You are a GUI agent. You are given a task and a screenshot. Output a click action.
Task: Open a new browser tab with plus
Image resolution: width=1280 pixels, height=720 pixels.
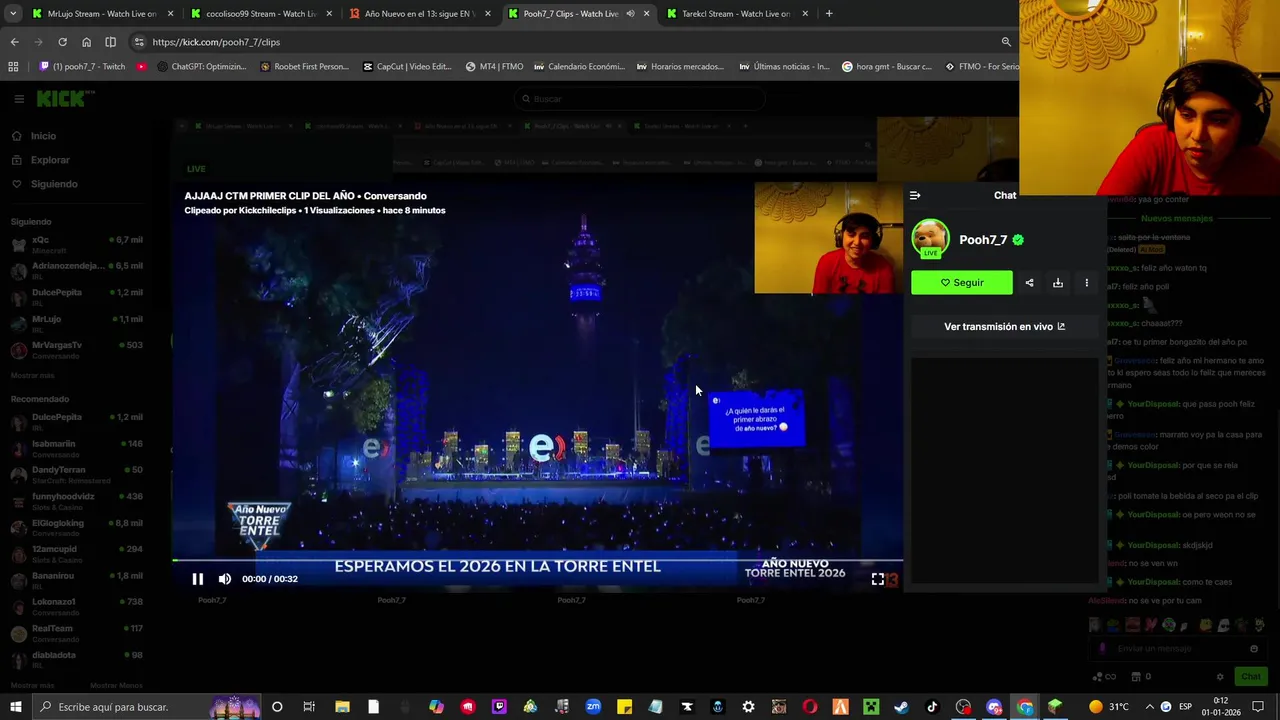(x=829, y=14)
